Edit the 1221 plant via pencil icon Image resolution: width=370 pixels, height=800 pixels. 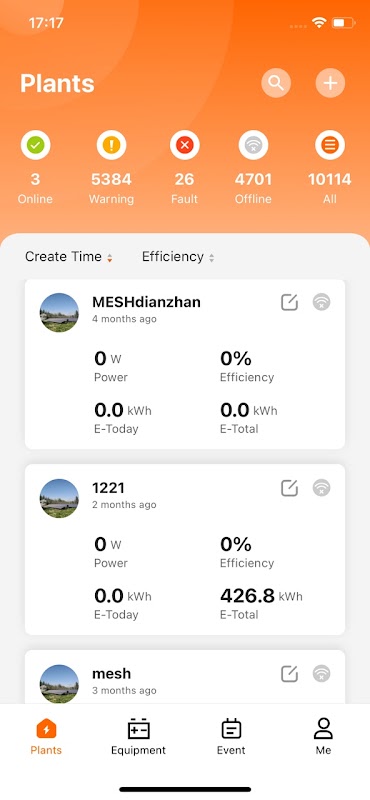(289, 488)
